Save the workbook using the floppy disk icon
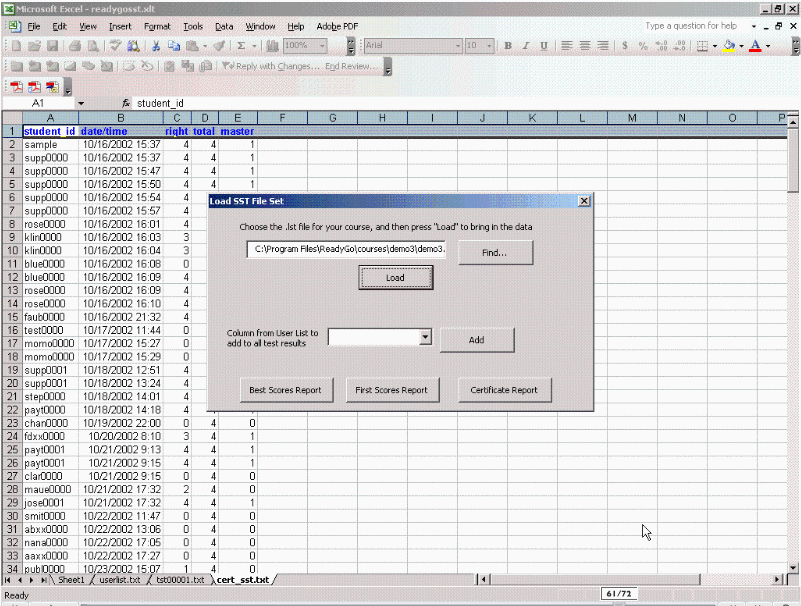801x606 pixels. point(52,46)
